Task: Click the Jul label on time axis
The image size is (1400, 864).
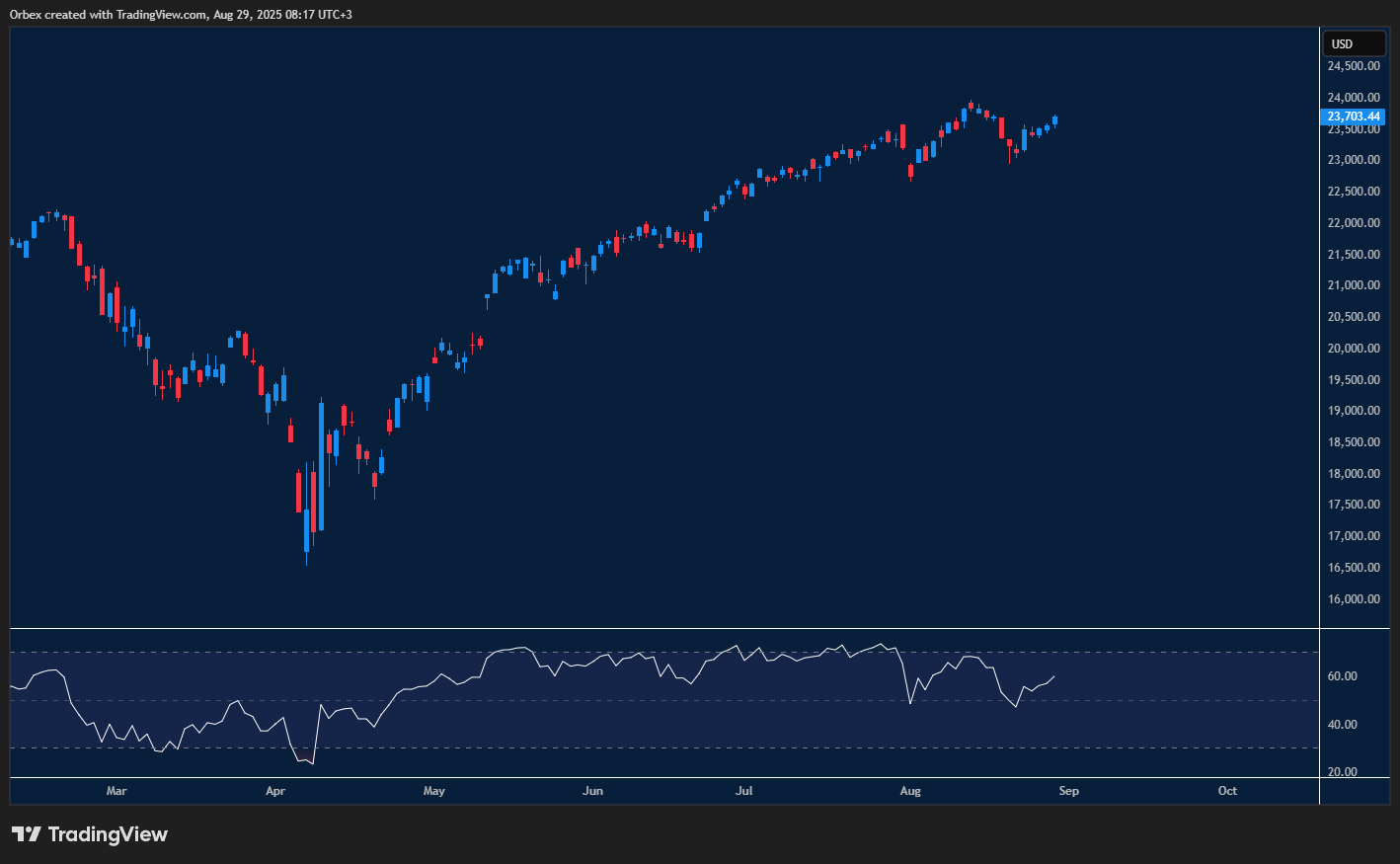Action: [744, 791]
